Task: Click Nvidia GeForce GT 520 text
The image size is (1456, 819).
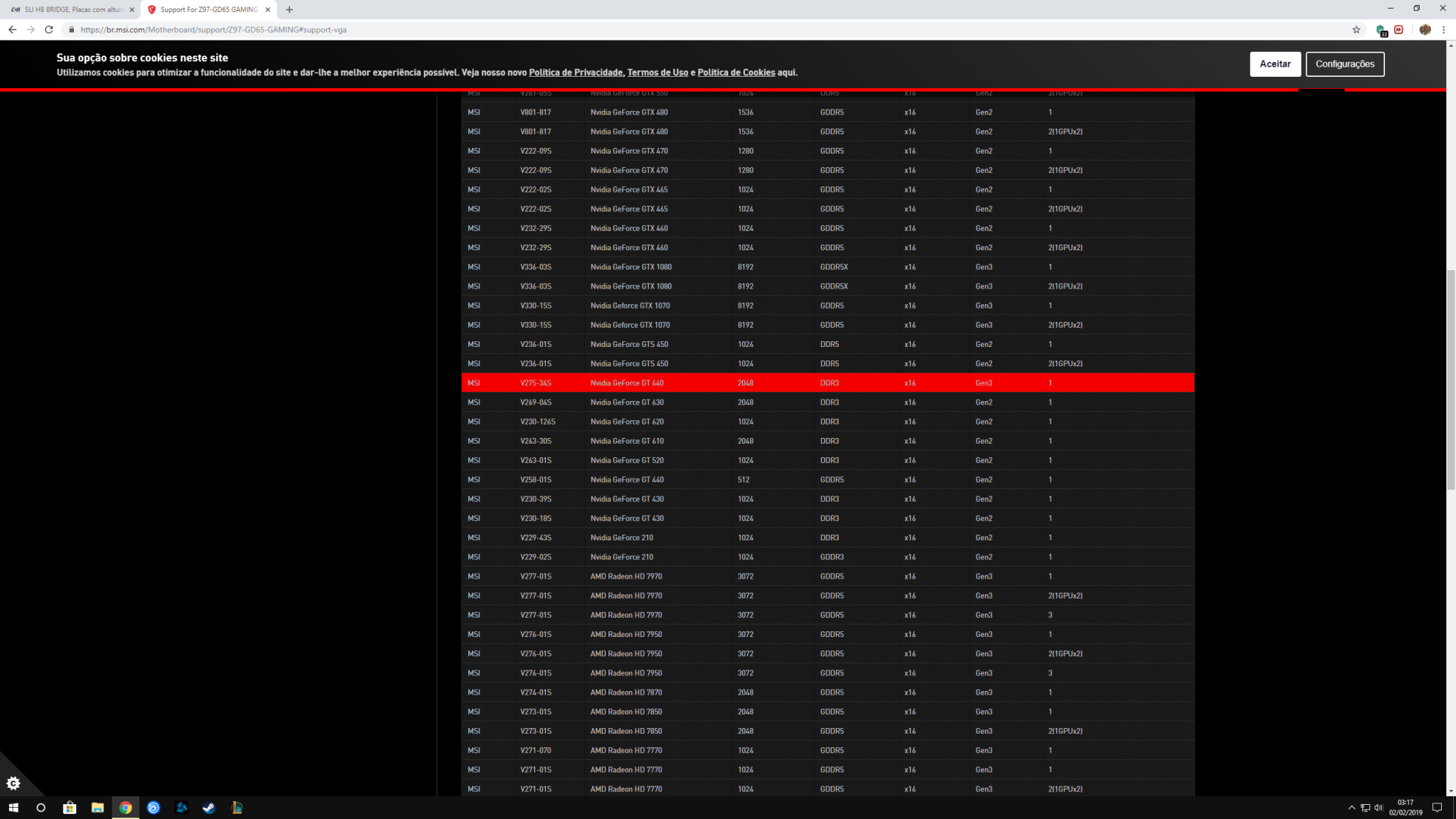Action: pos(627,460)
